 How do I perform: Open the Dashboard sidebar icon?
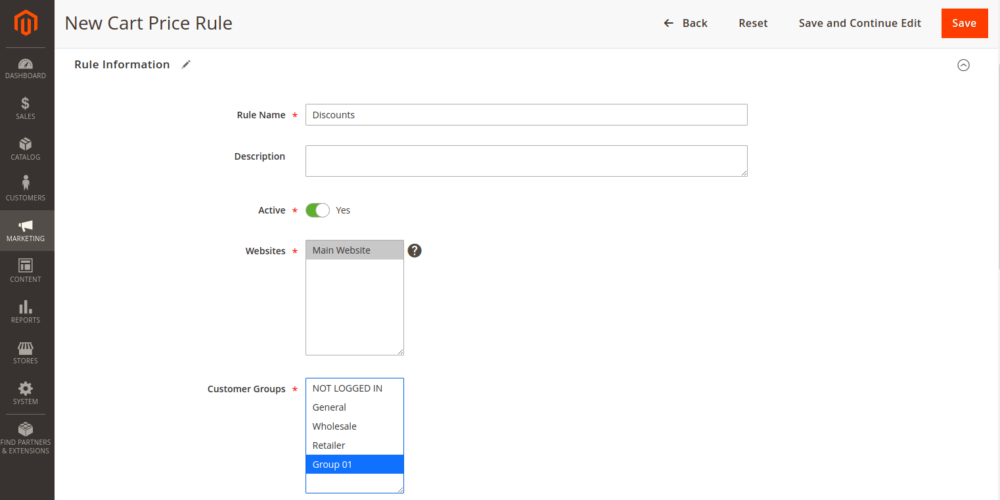pos(26,68)
